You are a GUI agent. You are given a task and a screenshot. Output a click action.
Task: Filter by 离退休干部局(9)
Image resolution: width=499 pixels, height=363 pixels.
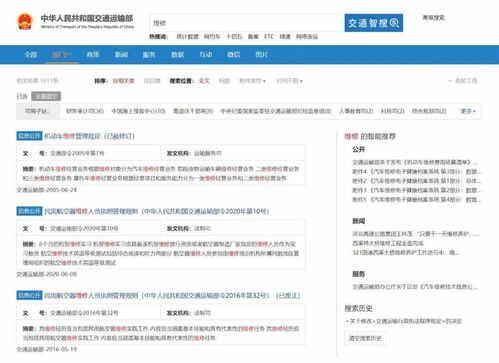pos(193,111)
